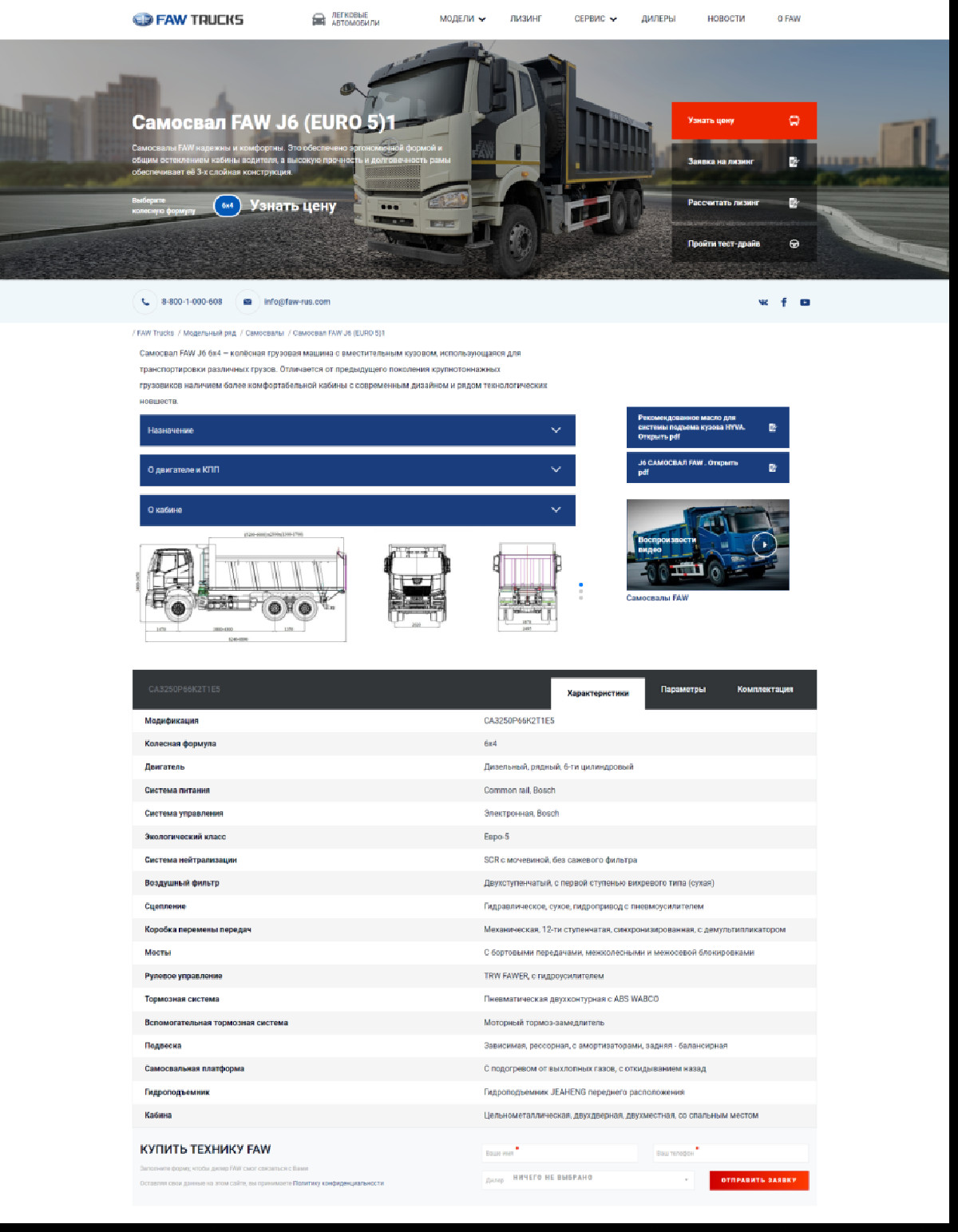Switch to the Параметры tab
Viewport: 958px width, 1232px height.
click(x=683, y=690)
